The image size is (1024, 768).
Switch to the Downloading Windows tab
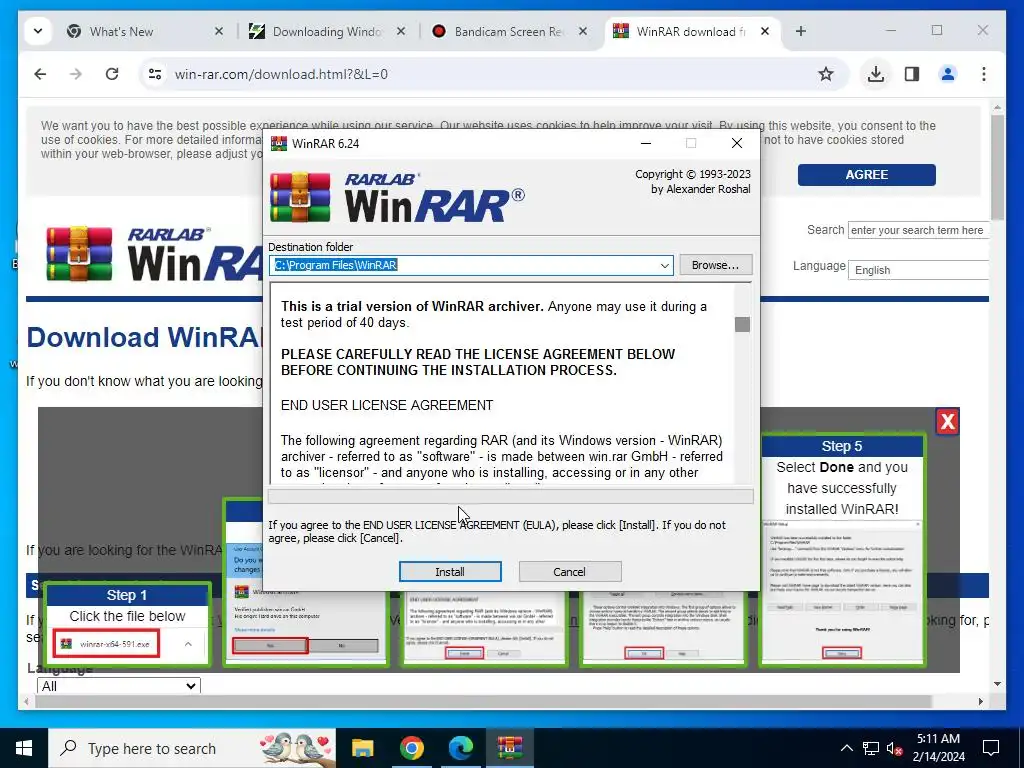[x=327, y=31]
